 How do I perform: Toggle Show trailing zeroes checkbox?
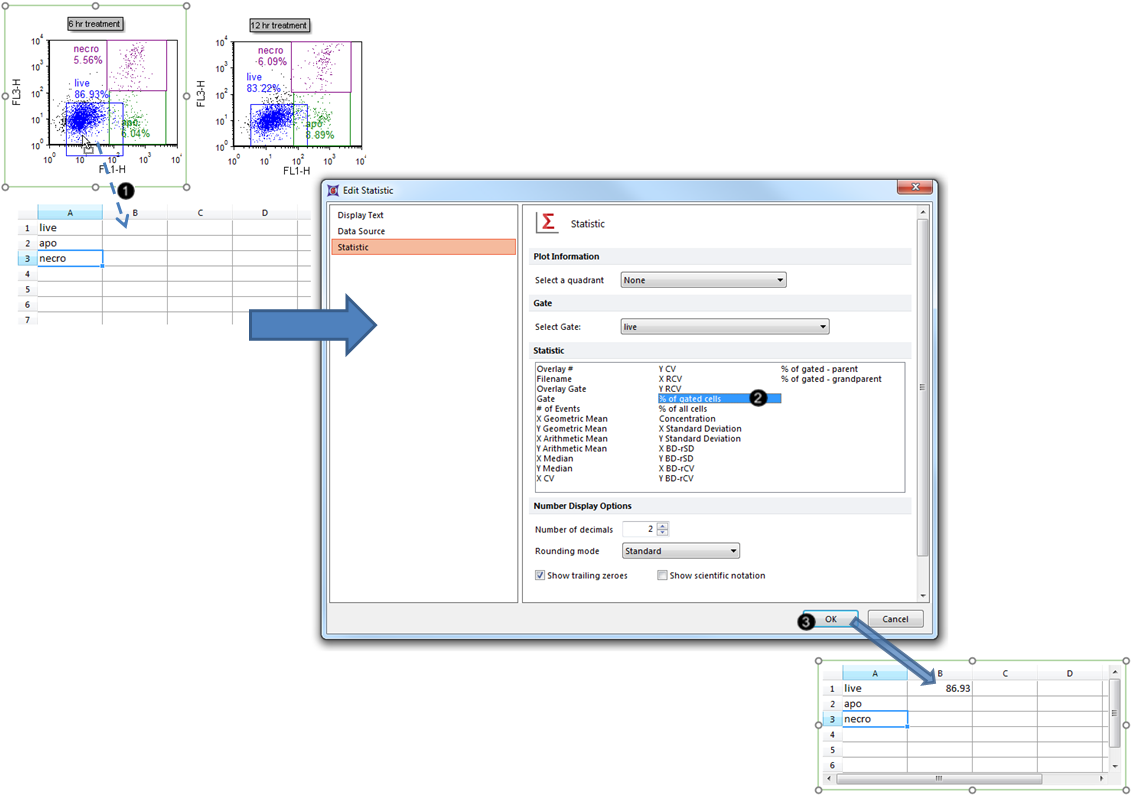[540, 576]
